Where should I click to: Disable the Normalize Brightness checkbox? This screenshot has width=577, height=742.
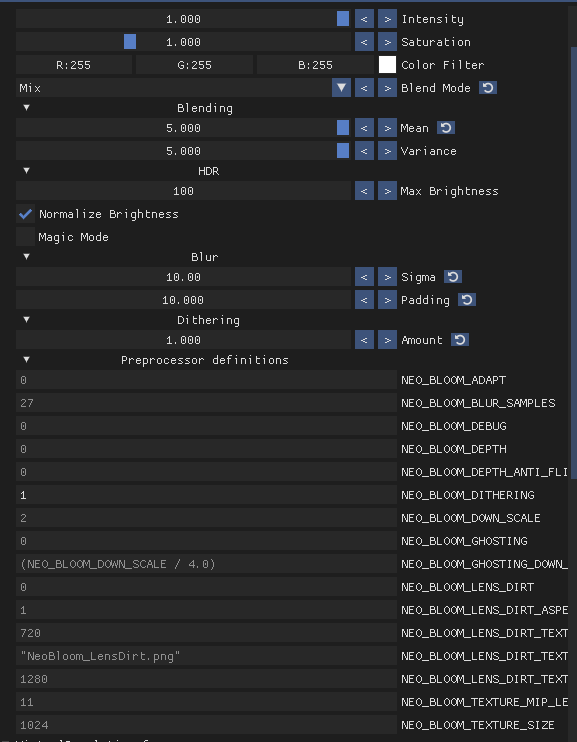coord(26,214)
